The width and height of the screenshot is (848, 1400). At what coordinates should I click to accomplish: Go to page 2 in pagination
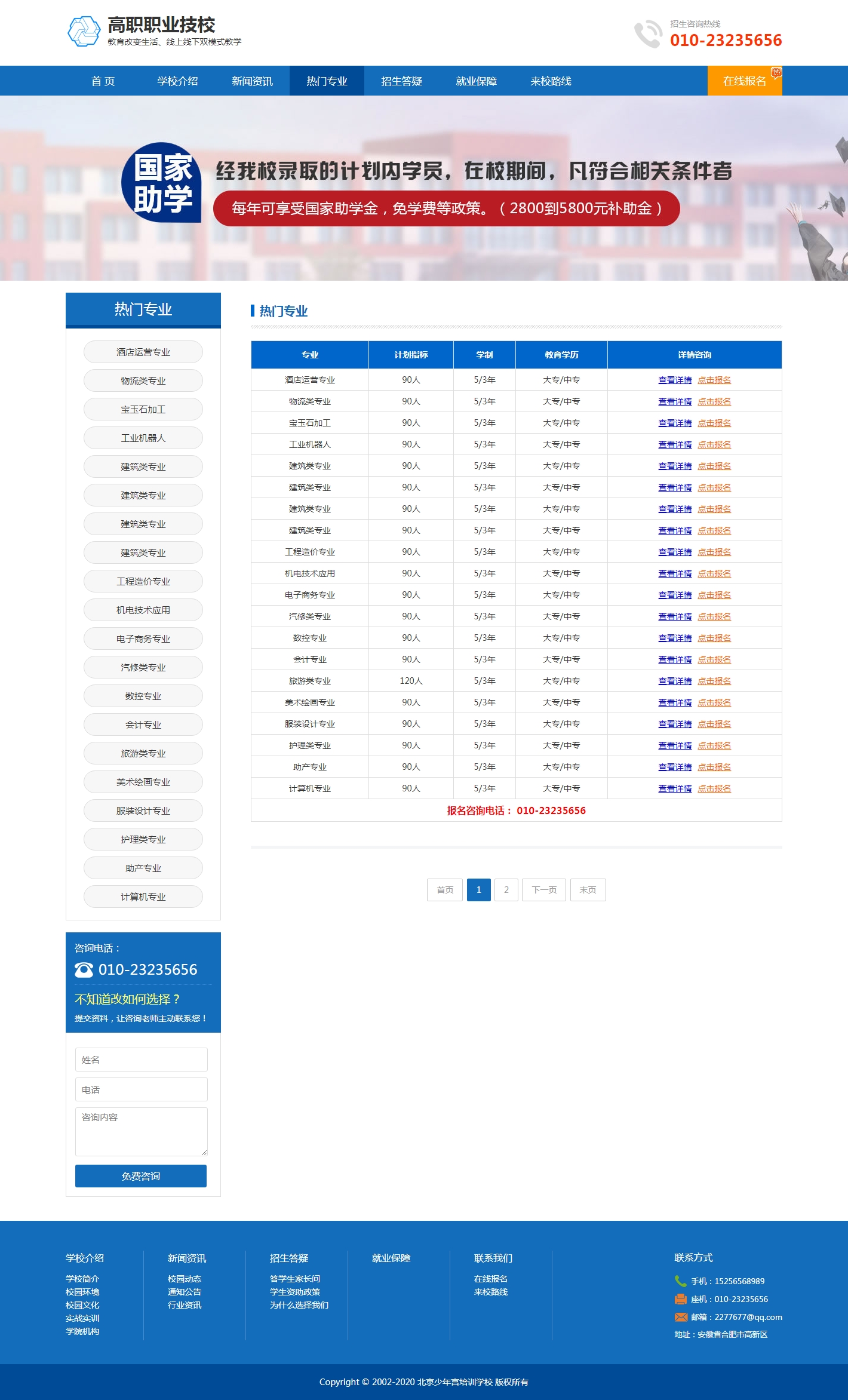click(506, 890)
